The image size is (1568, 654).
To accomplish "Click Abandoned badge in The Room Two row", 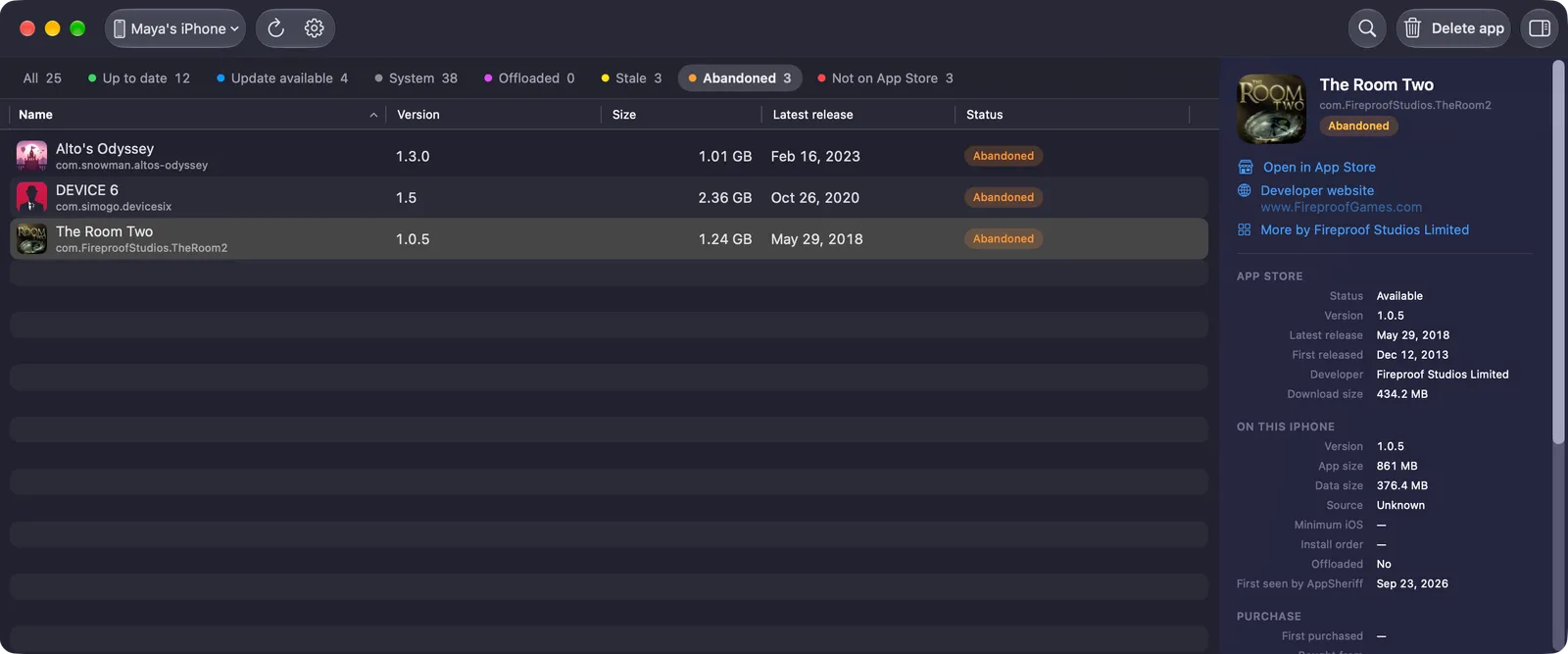I will [x=1004, y=238].
